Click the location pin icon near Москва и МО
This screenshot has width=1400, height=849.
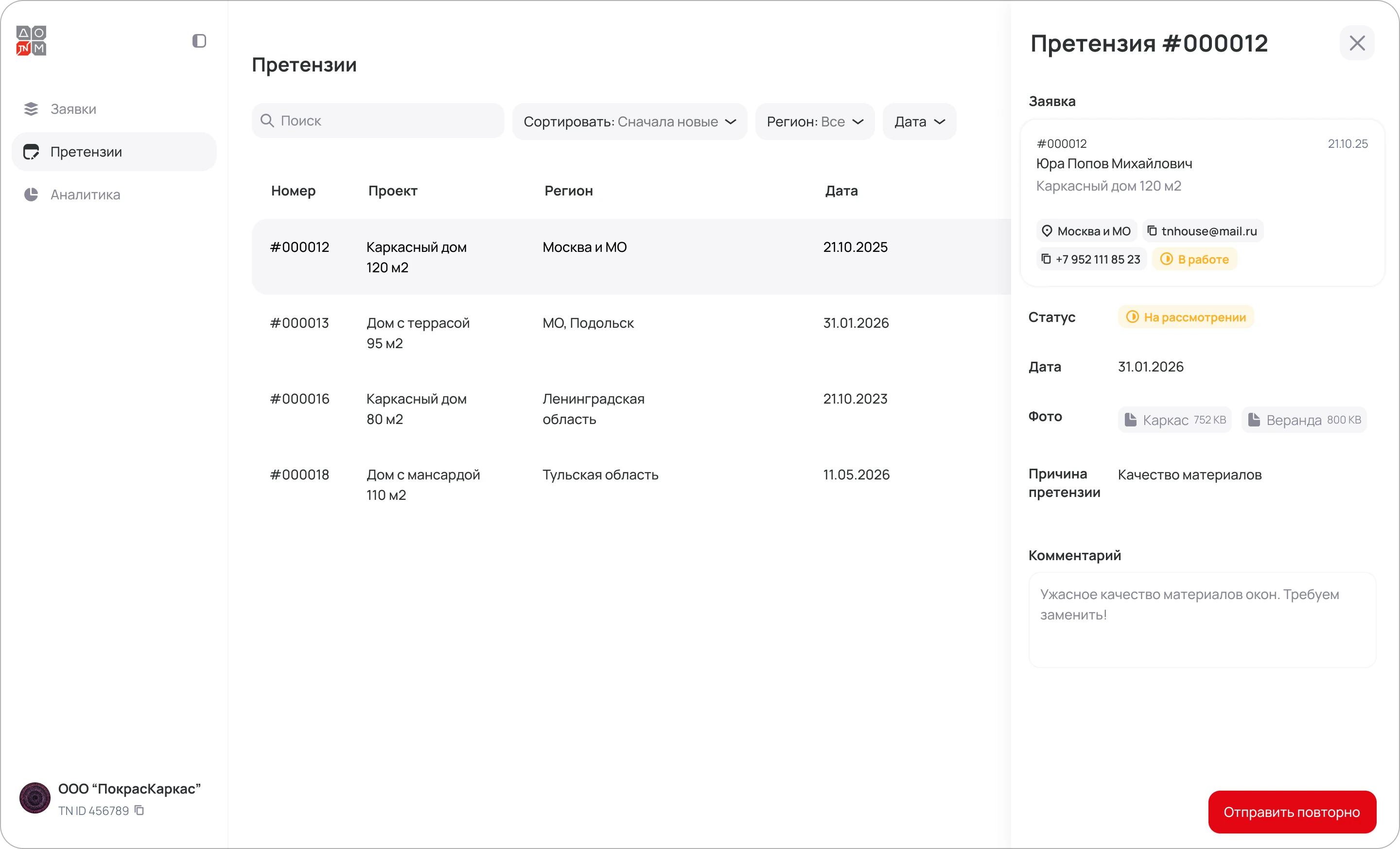[x=1047, y=230]
